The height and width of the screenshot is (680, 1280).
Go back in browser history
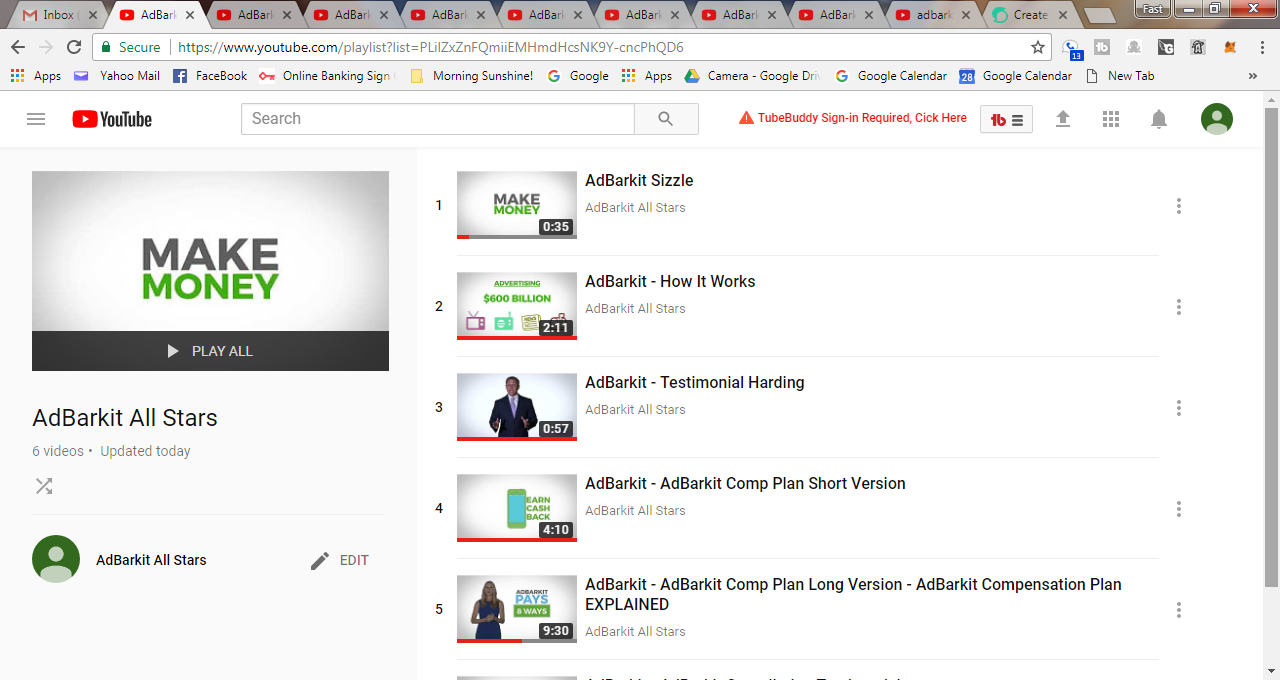pyautogui.click(x=18, y=47)
